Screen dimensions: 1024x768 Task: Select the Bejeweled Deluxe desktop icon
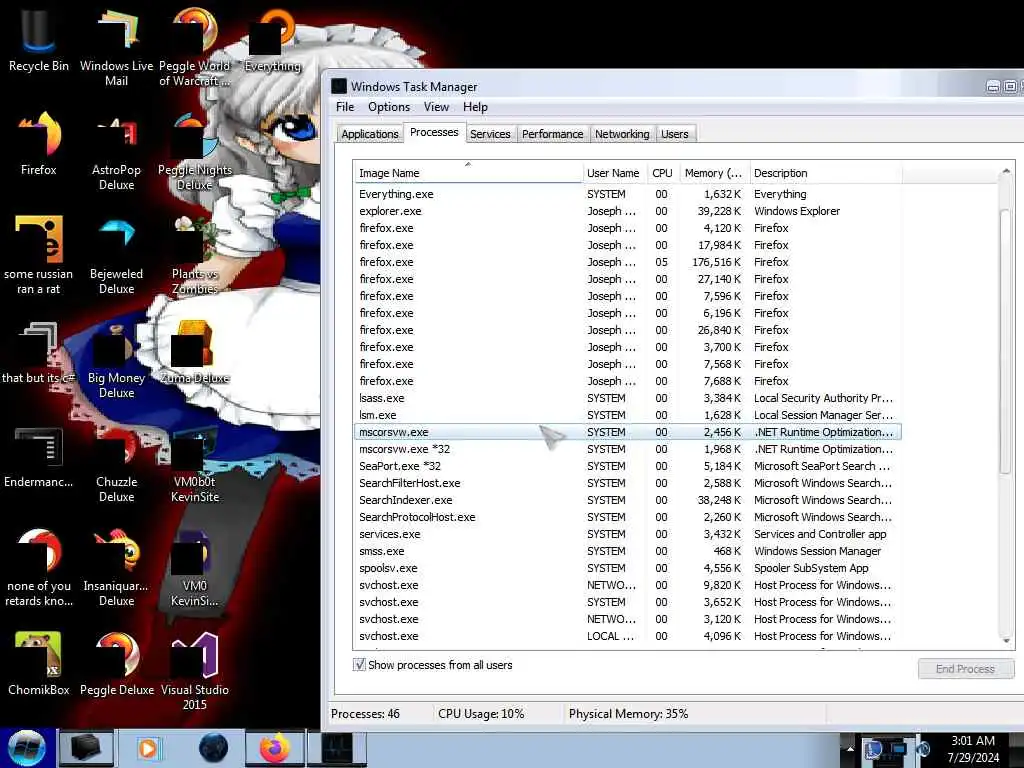click(x=116, y=255)
